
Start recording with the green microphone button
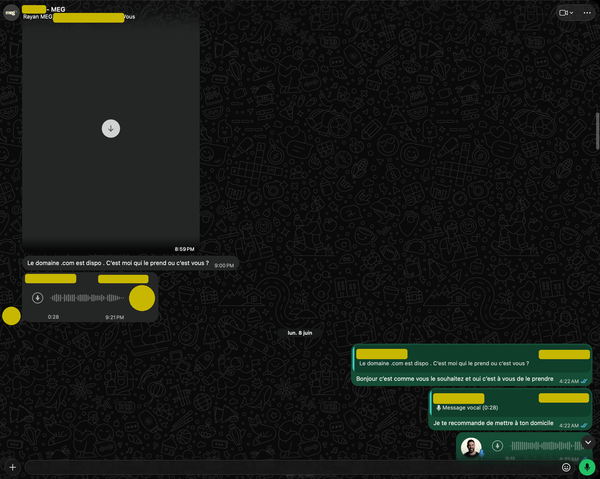[587, 467]
